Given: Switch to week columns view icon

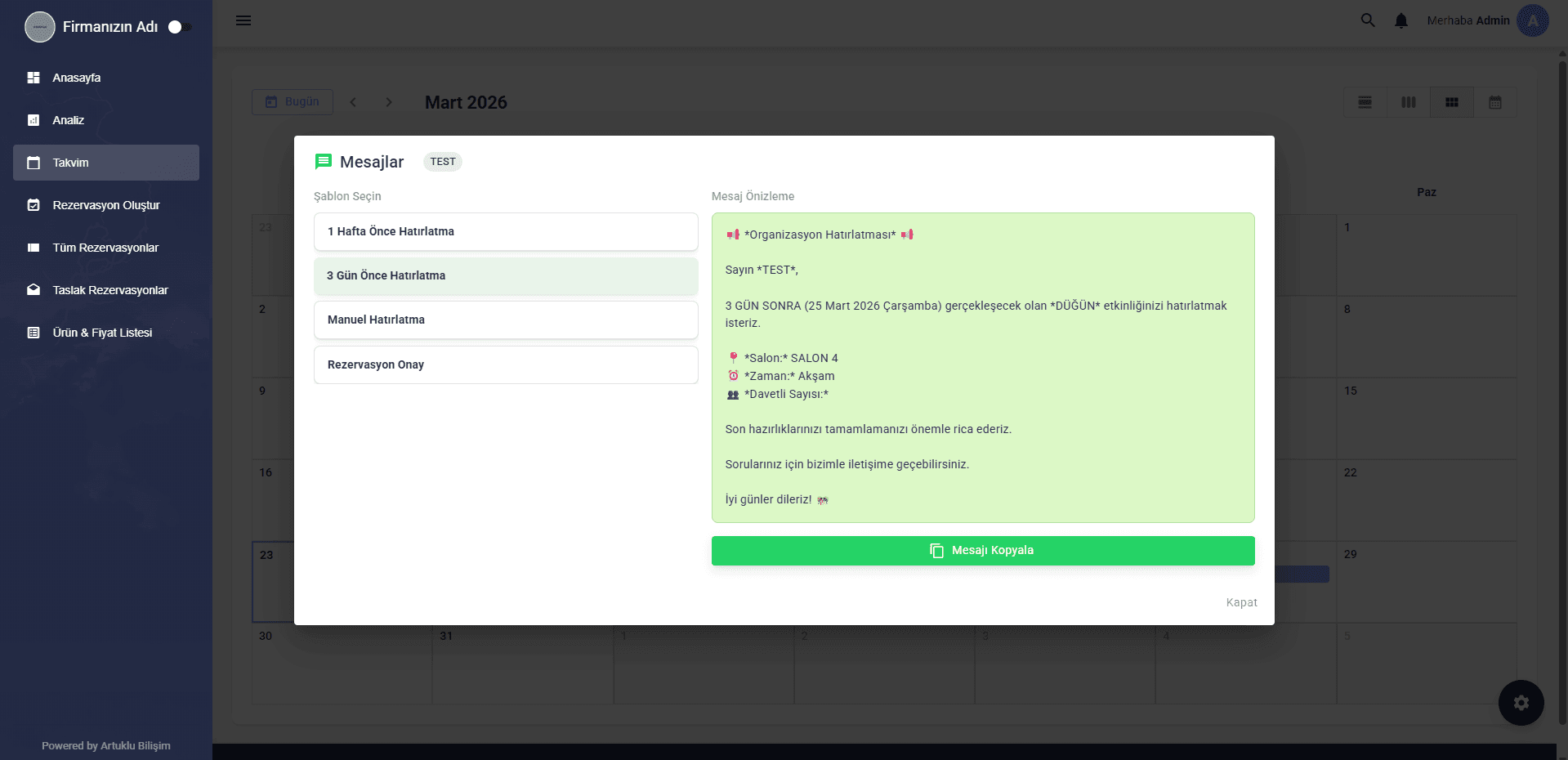Looking at the screenshot, I should tap(1409, 102).
